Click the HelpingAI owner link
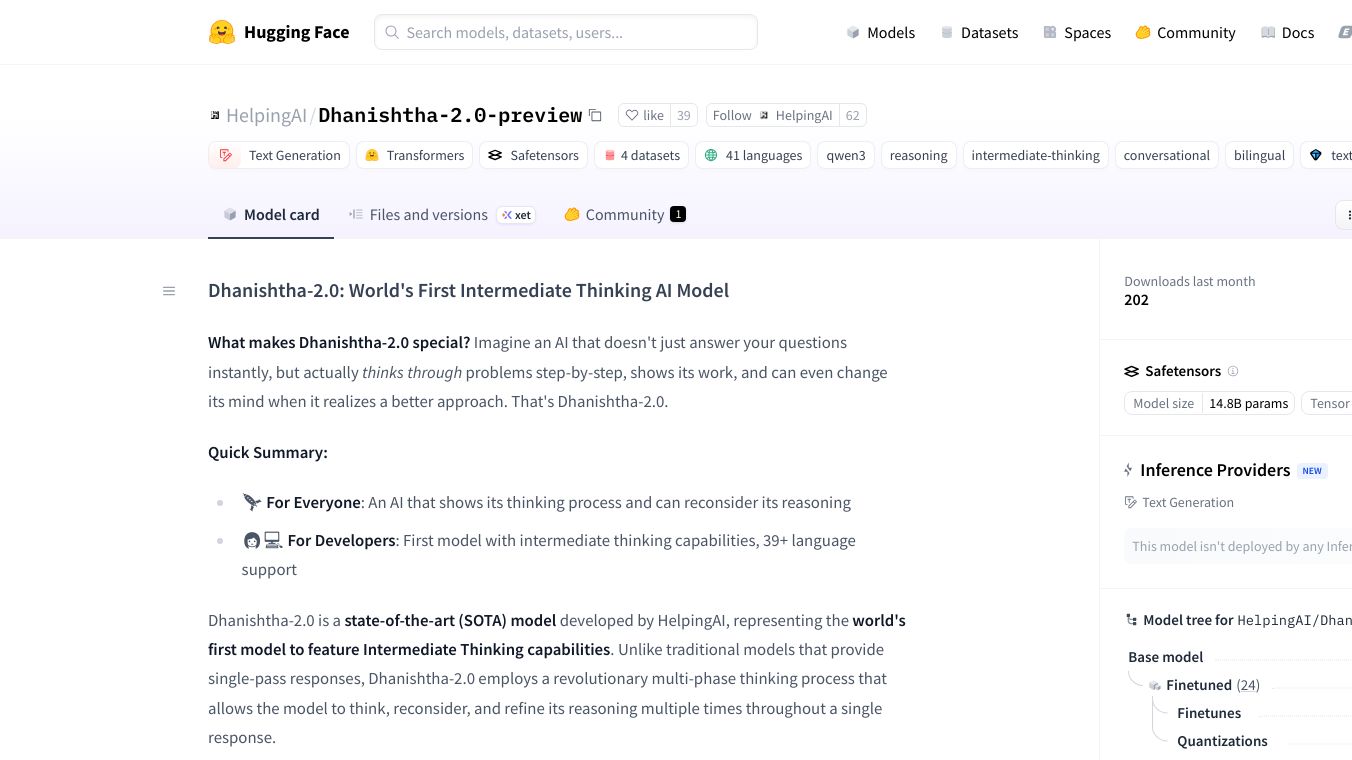This screenshot has width=1352, height=760. [266, 115]
